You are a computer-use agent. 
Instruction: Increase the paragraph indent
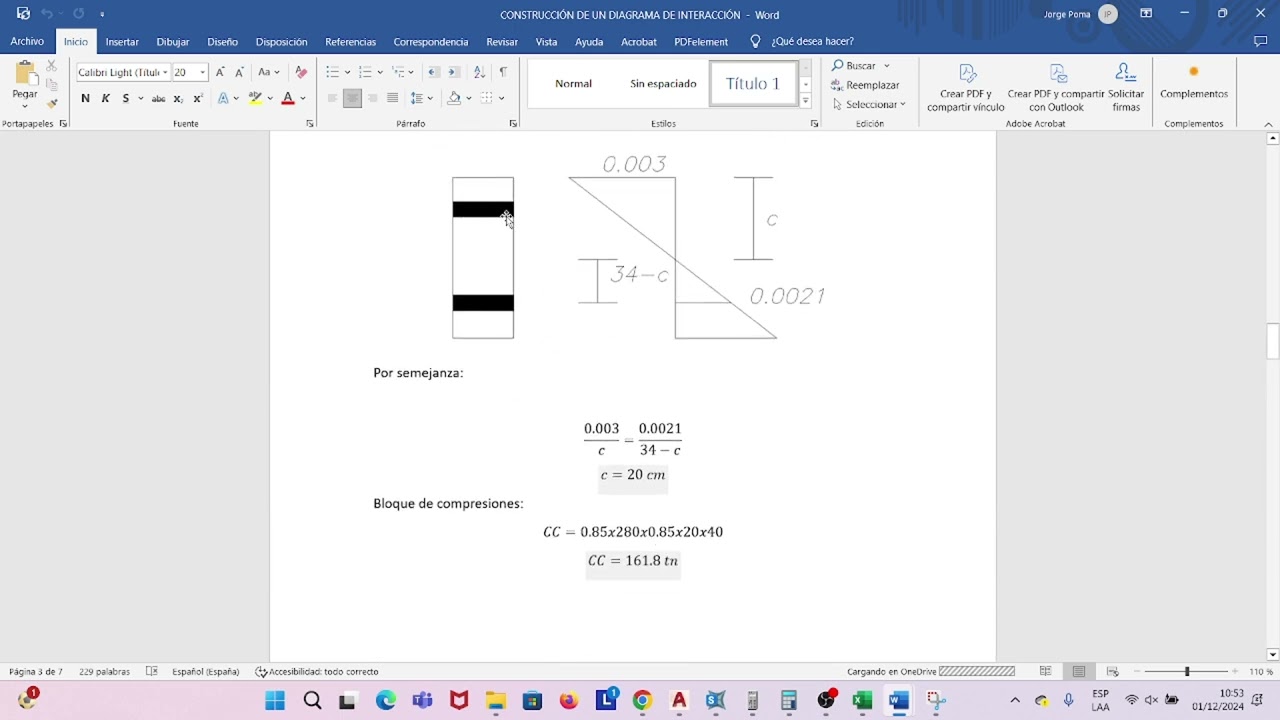coord(454,72)
